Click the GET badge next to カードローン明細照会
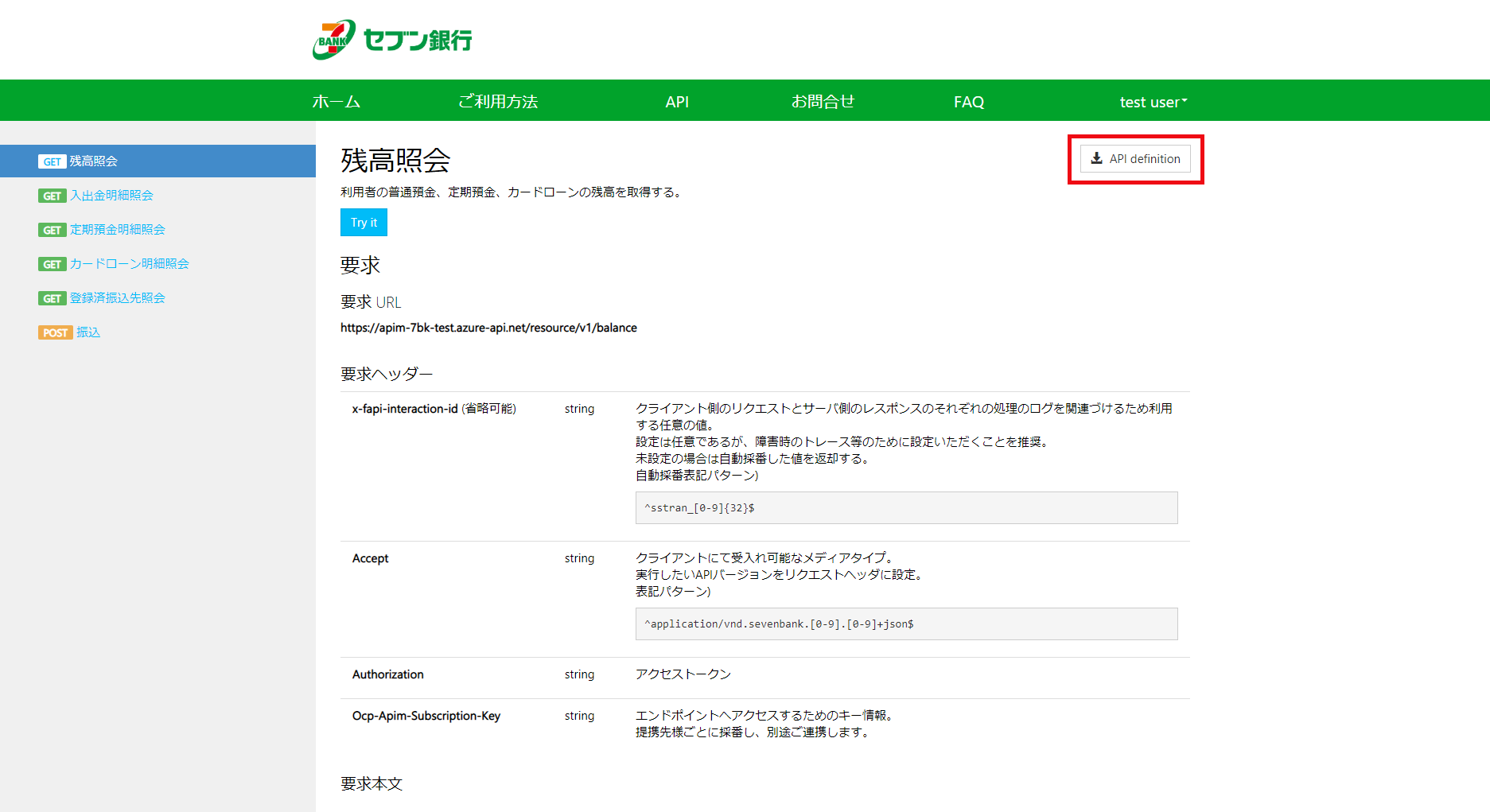1490x812 pixels. [52, 264]
